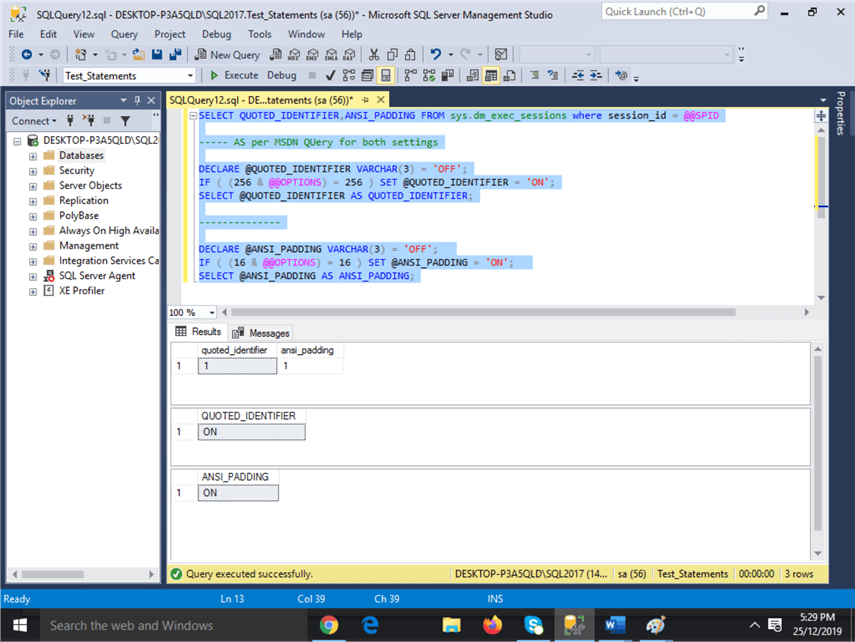
Task: Click the DAX query icon
Action: 350,55
